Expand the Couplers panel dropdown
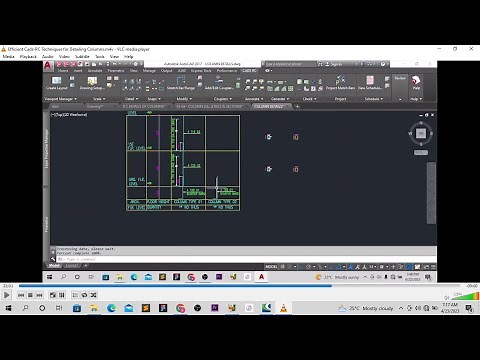The width and height of the screenshot is (480, 360). (223, 99)
